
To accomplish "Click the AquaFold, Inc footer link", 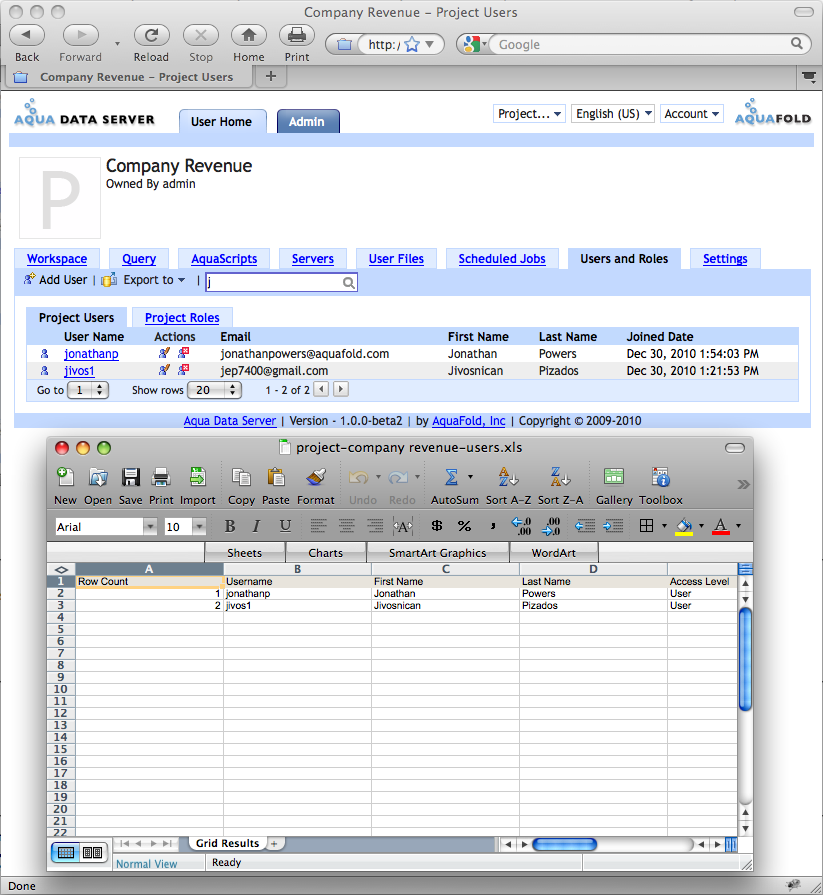I will click(469, 421).
